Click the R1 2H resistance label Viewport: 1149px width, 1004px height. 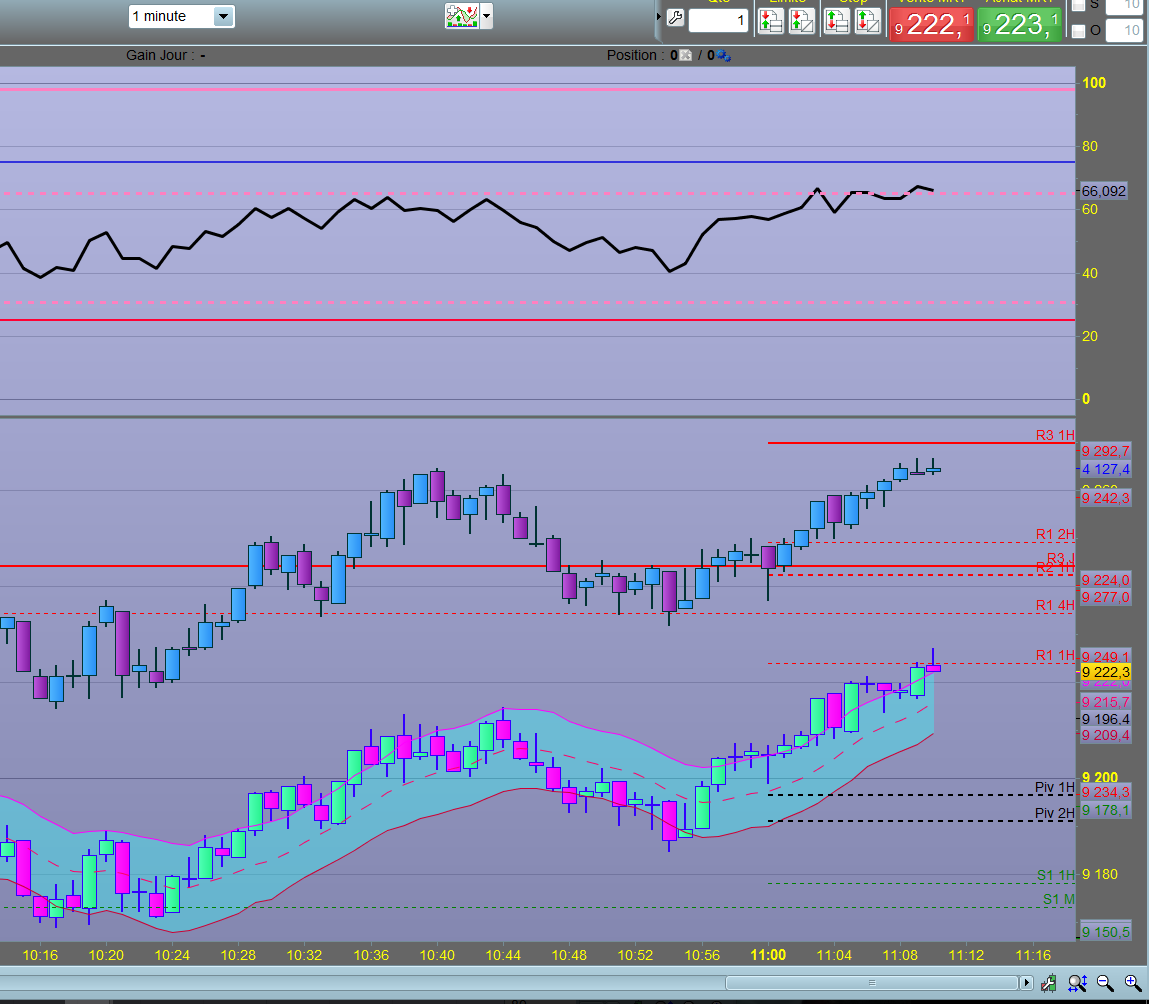coord(1054,534)
